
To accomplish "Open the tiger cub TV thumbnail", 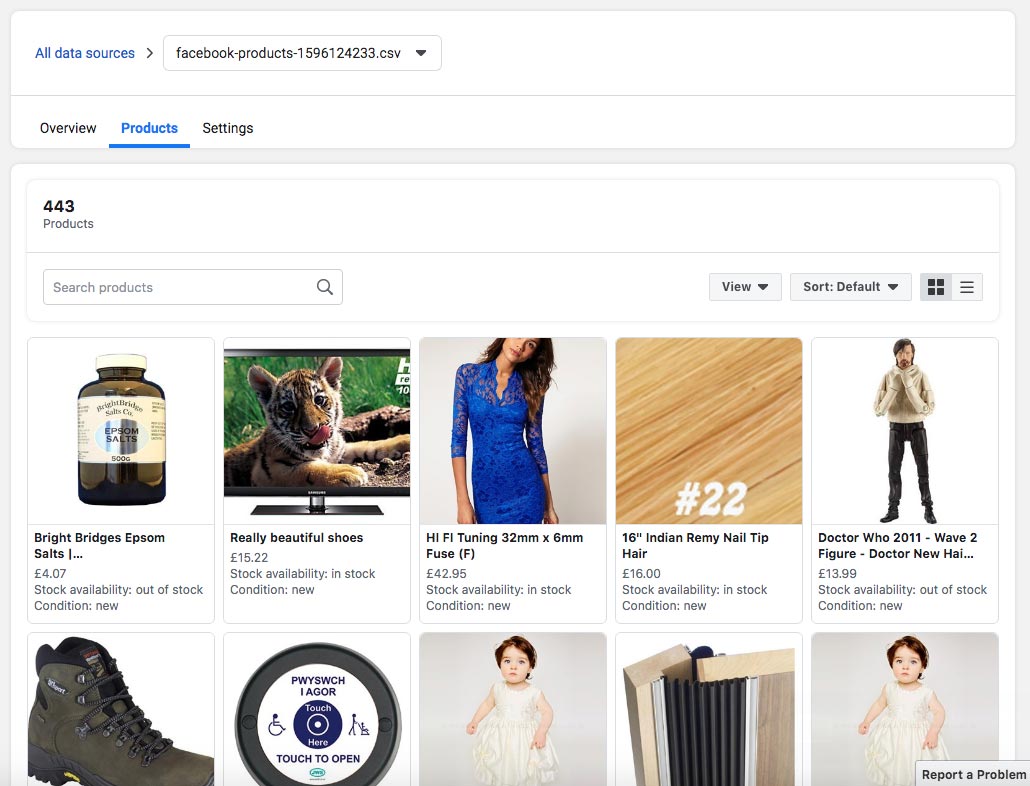I will [x=317, y=431].
